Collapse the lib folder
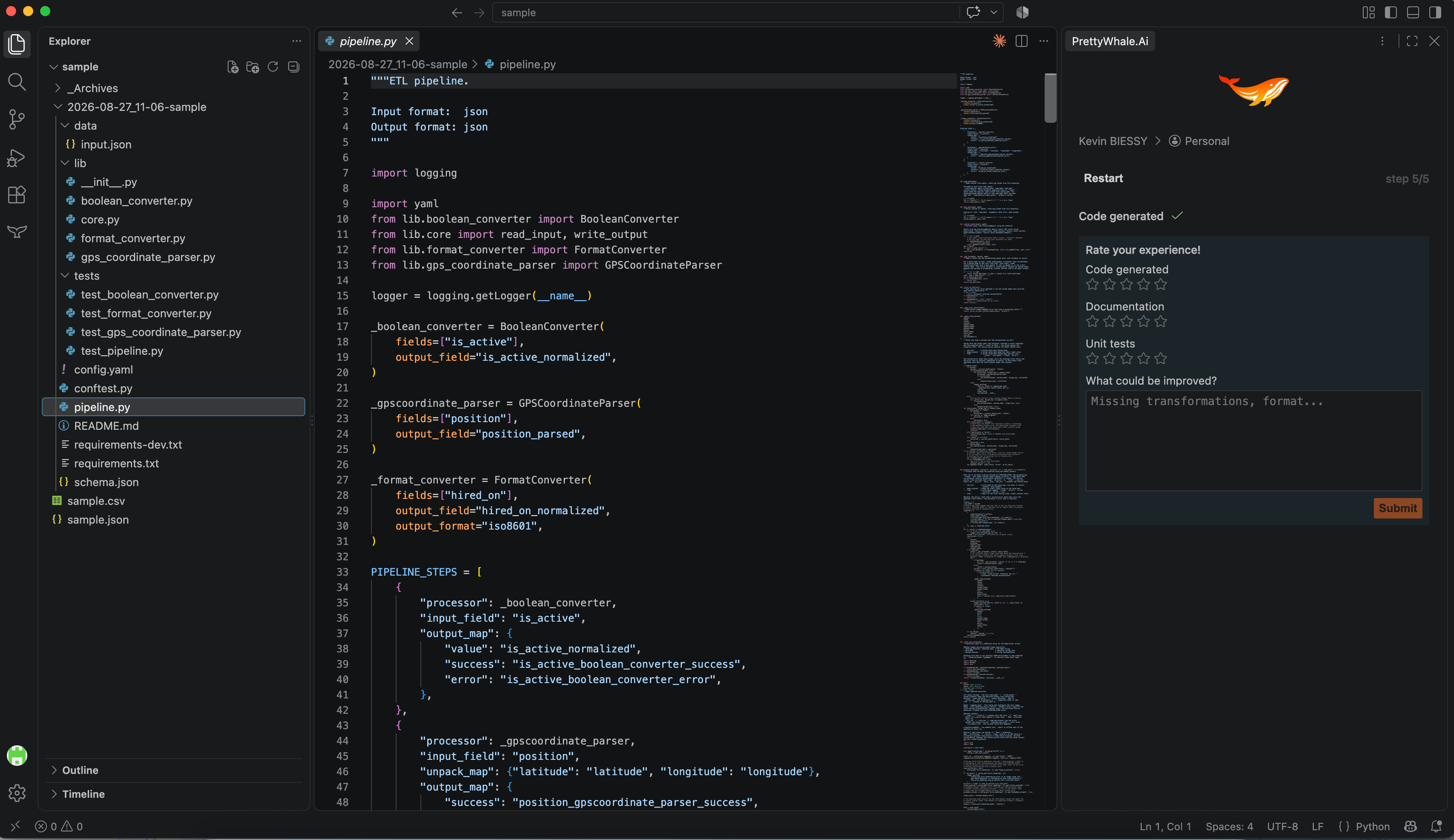The width and height of the screenshot is (1454, 840). tap(80, 163)
